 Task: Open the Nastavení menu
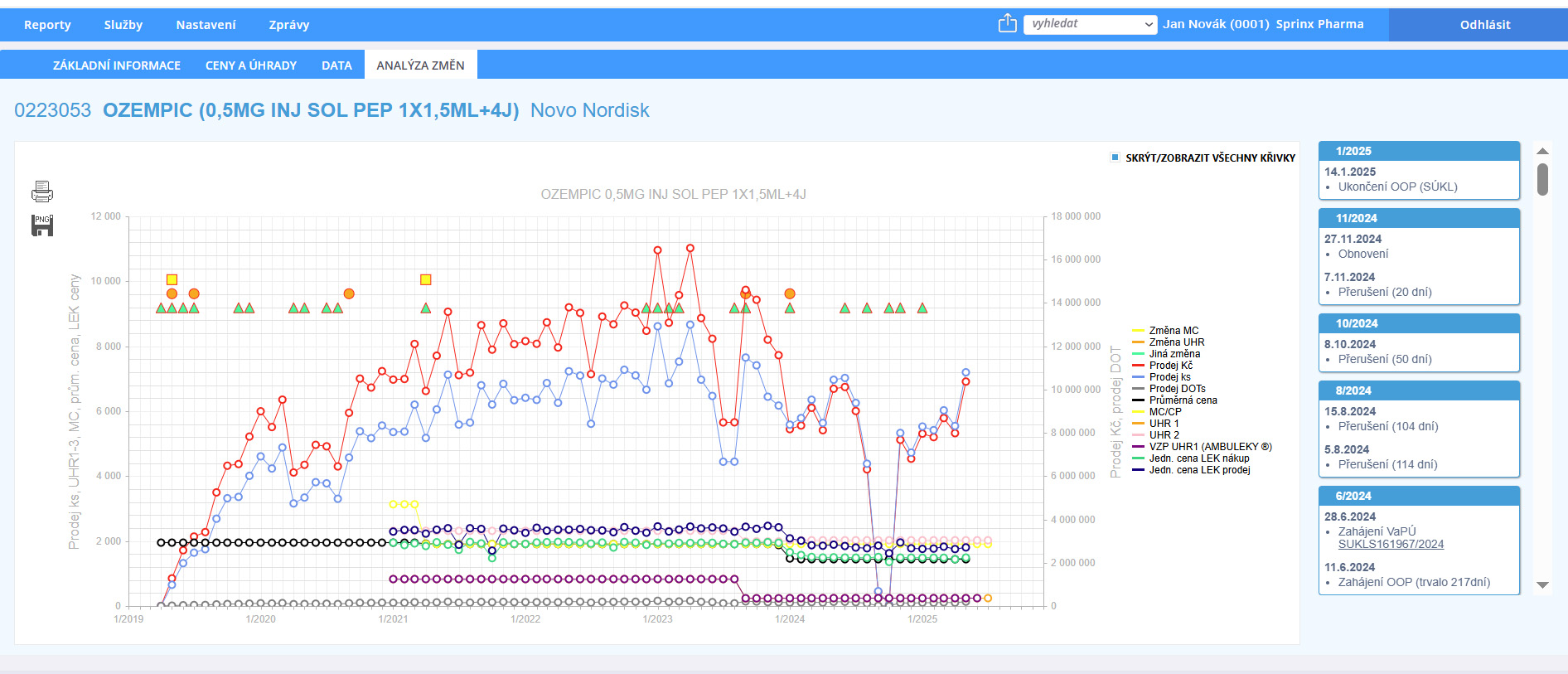[206, 25]
